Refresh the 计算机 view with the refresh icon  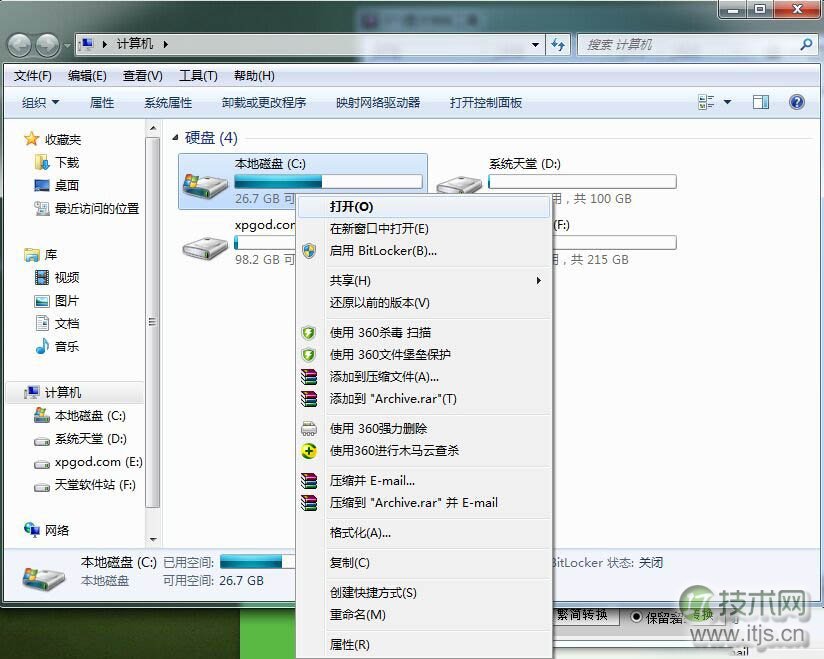click(559, 44)
